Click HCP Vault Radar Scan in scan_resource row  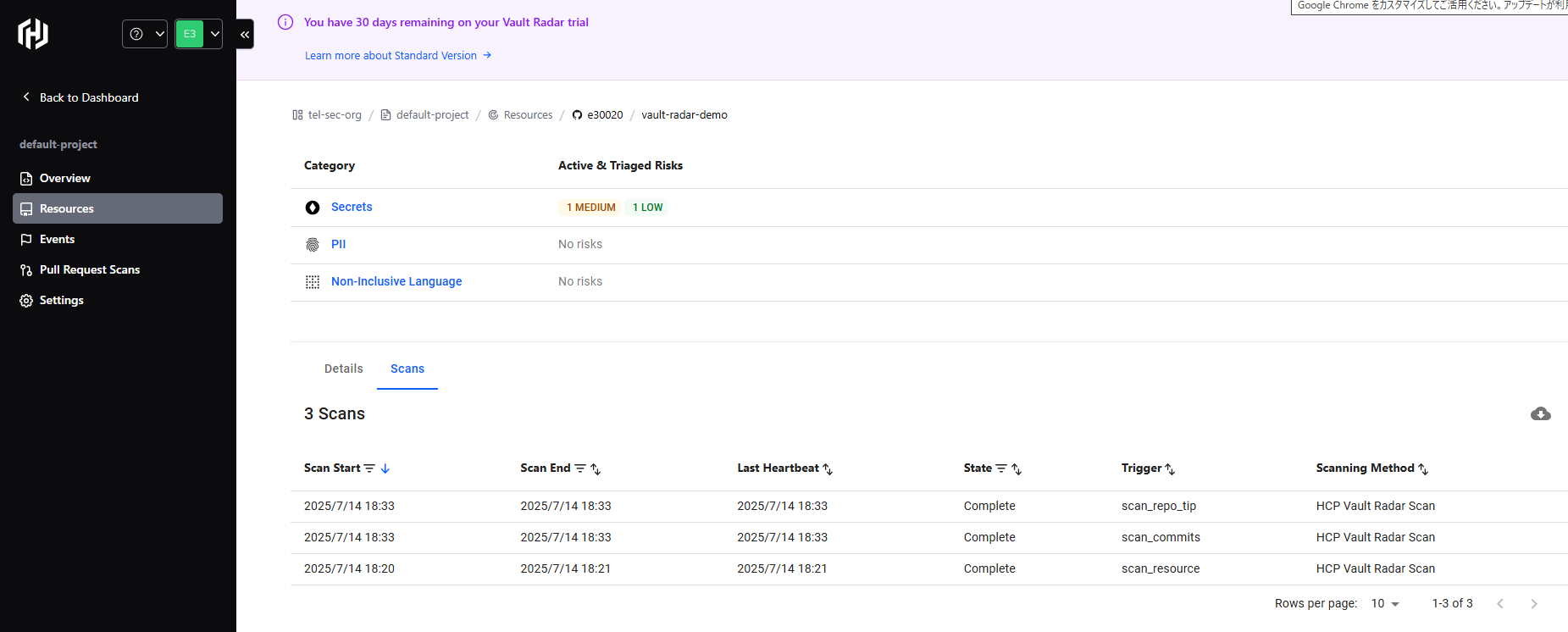[x=1376, y=568]
